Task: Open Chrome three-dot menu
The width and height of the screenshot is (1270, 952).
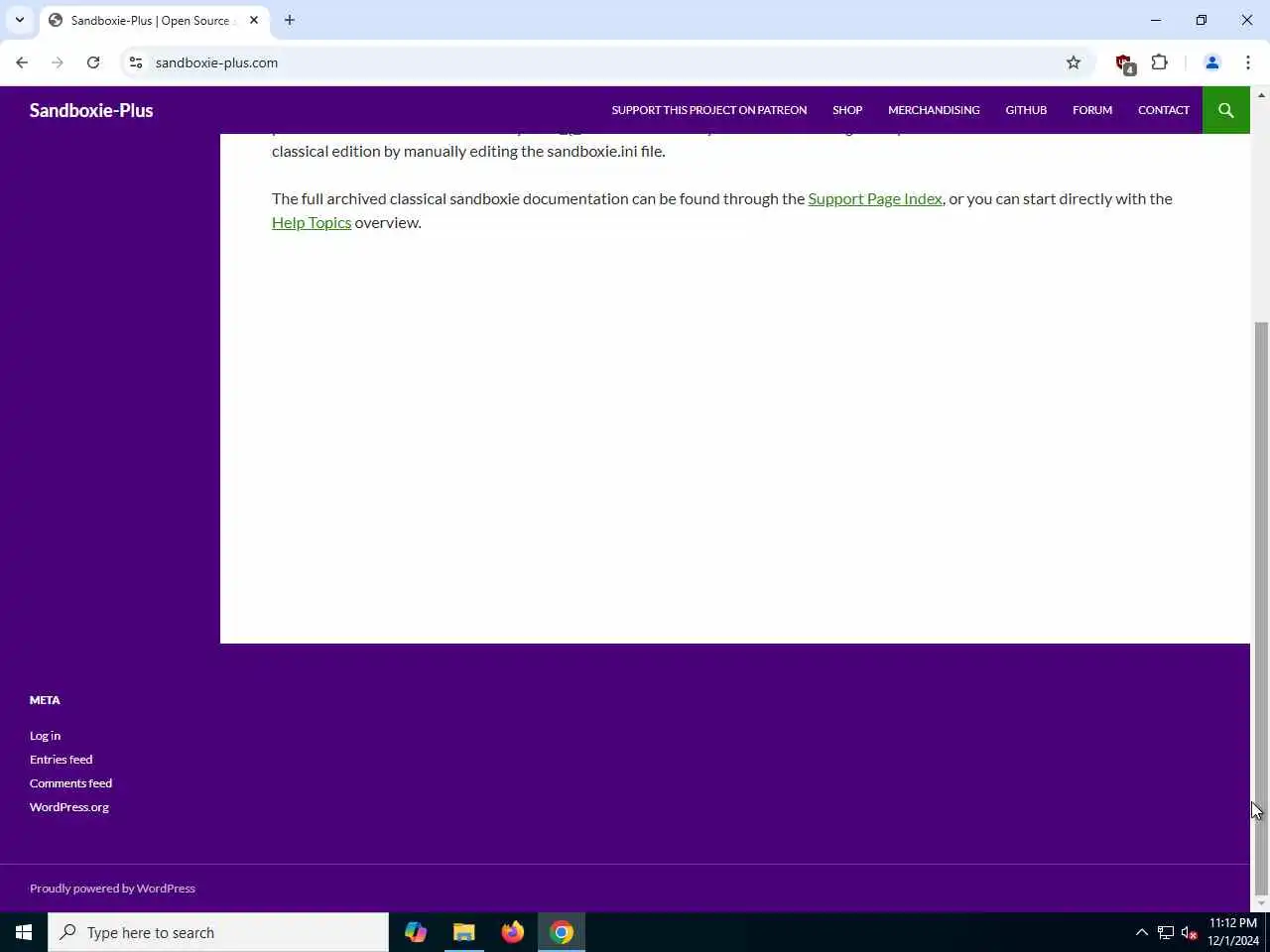Action: (x=1248, y=62)
